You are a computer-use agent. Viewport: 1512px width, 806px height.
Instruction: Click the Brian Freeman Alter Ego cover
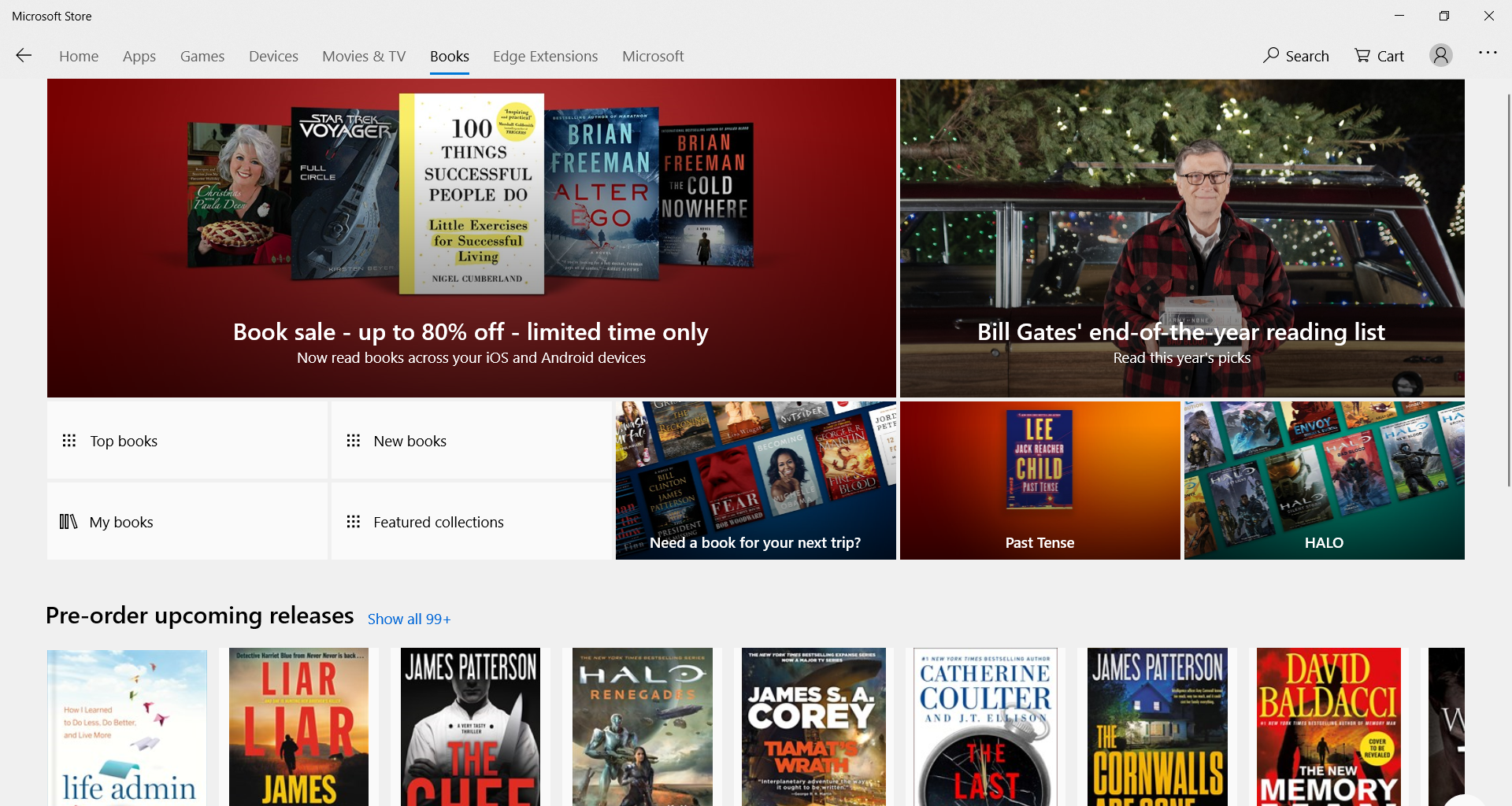602,193
